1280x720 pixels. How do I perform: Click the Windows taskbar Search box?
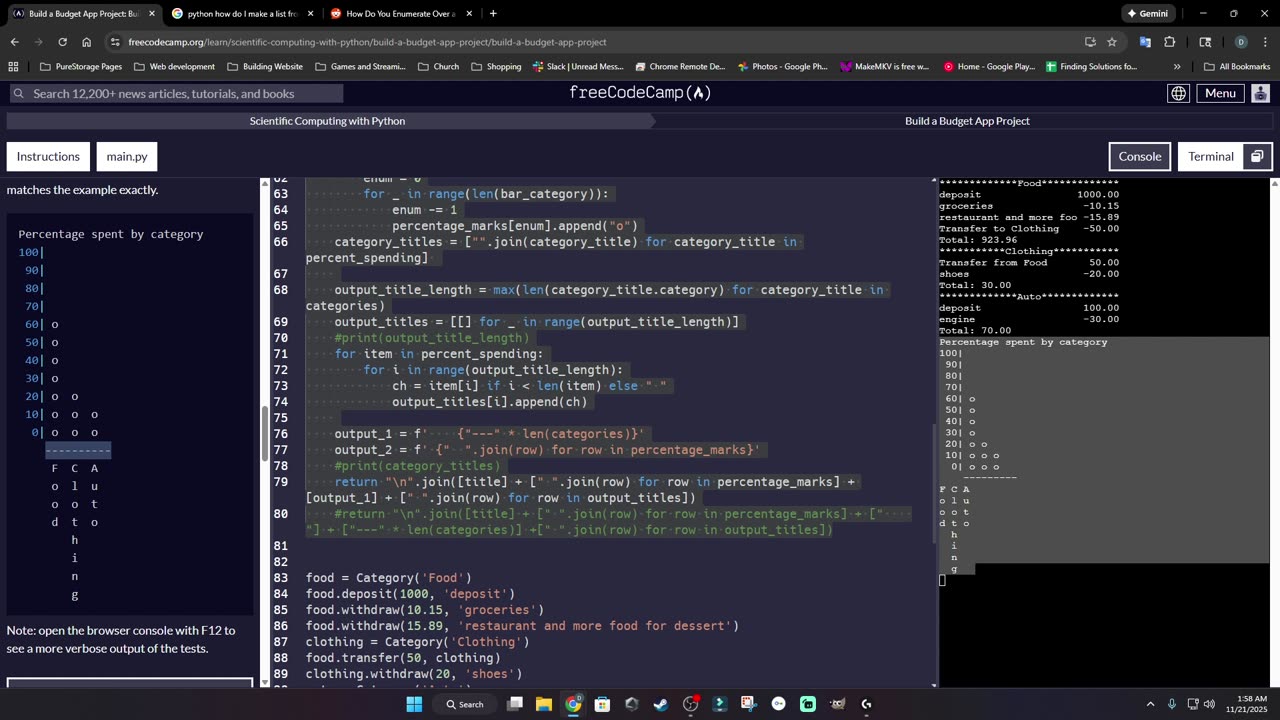coord(464,704)
